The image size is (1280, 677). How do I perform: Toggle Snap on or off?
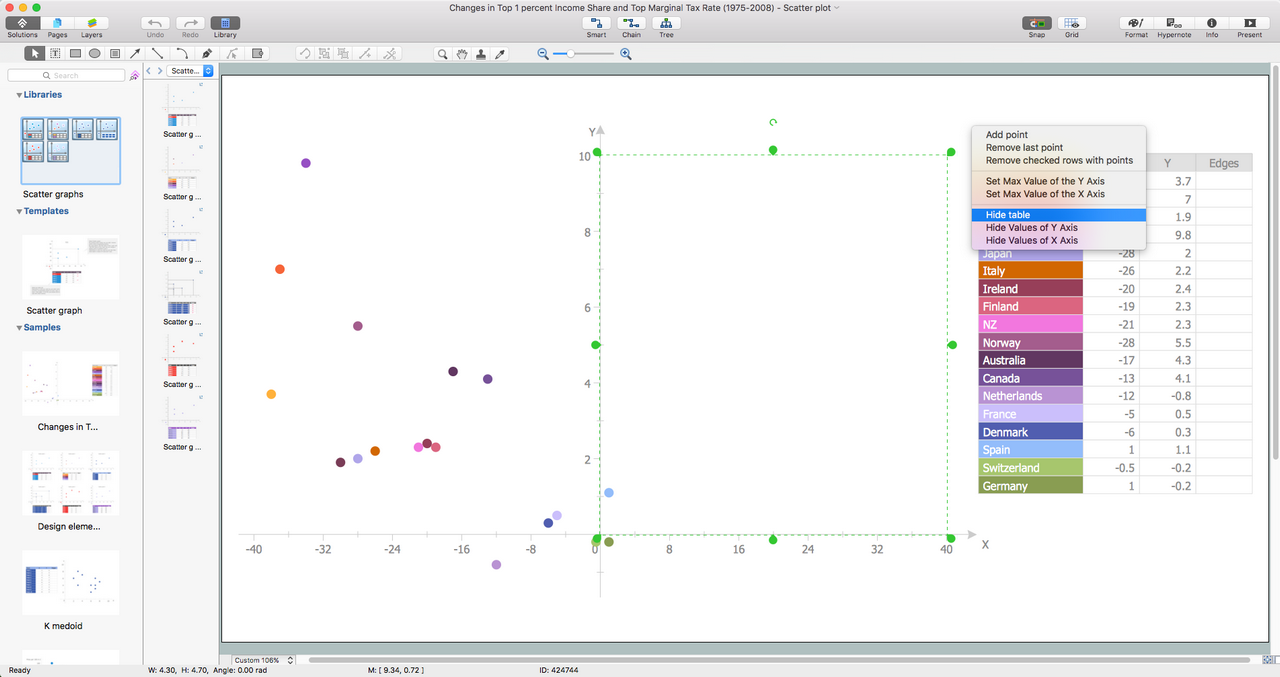coord(1036,23)
